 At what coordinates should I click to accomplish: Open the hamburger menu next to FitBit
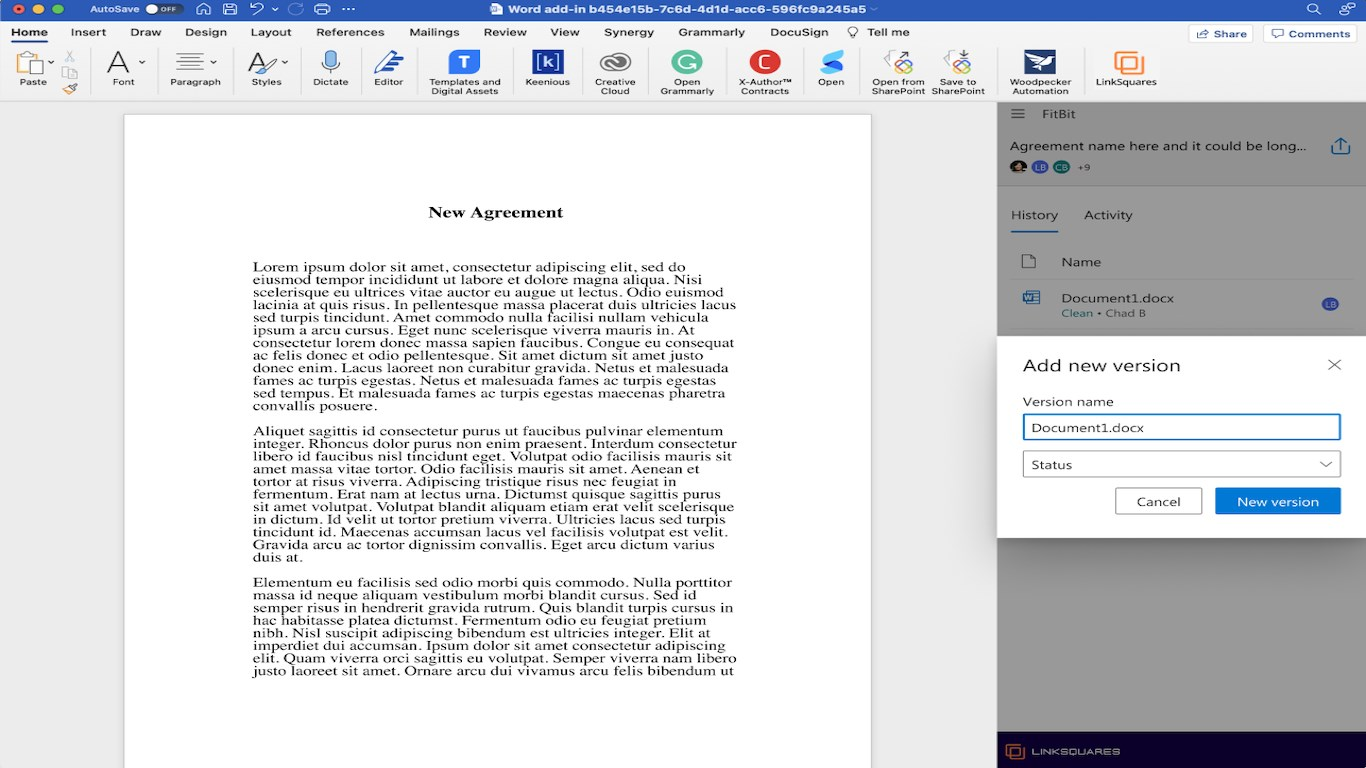[x=1018, y=115]
